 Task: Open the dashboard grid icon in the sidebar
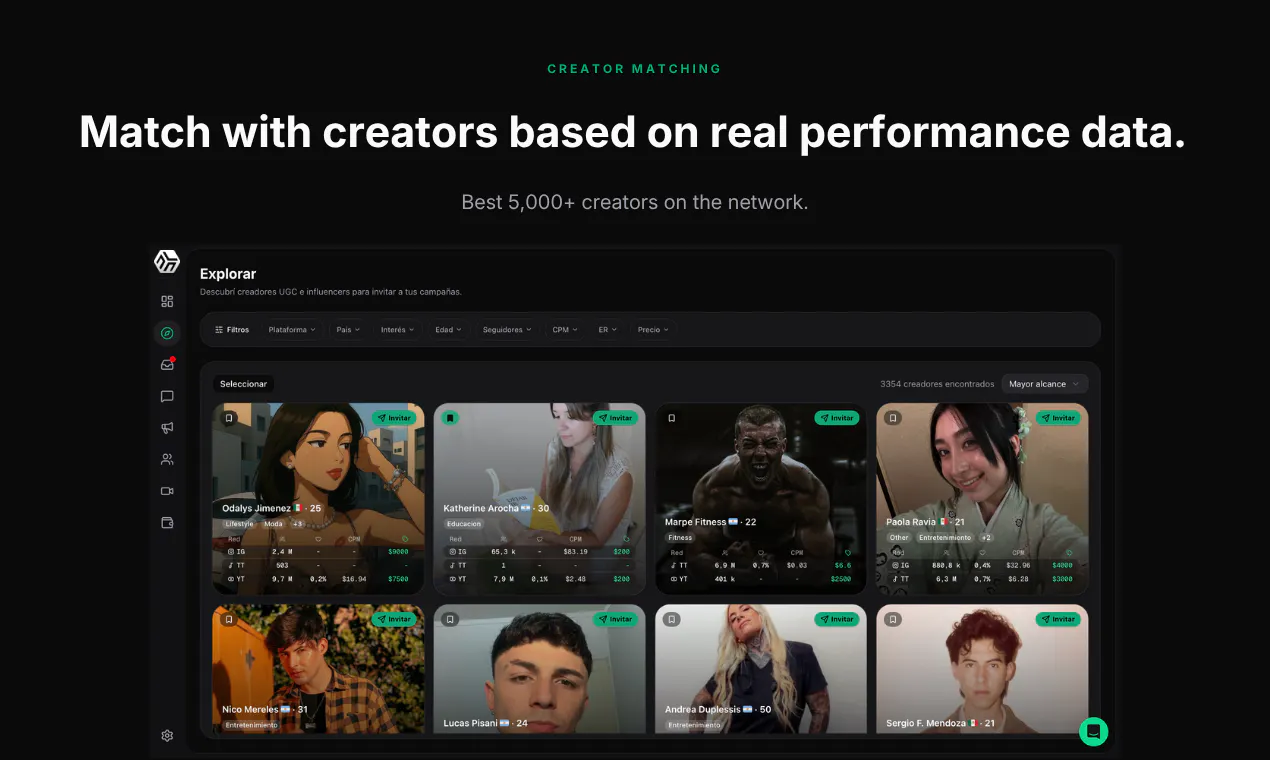click(167, 301)
